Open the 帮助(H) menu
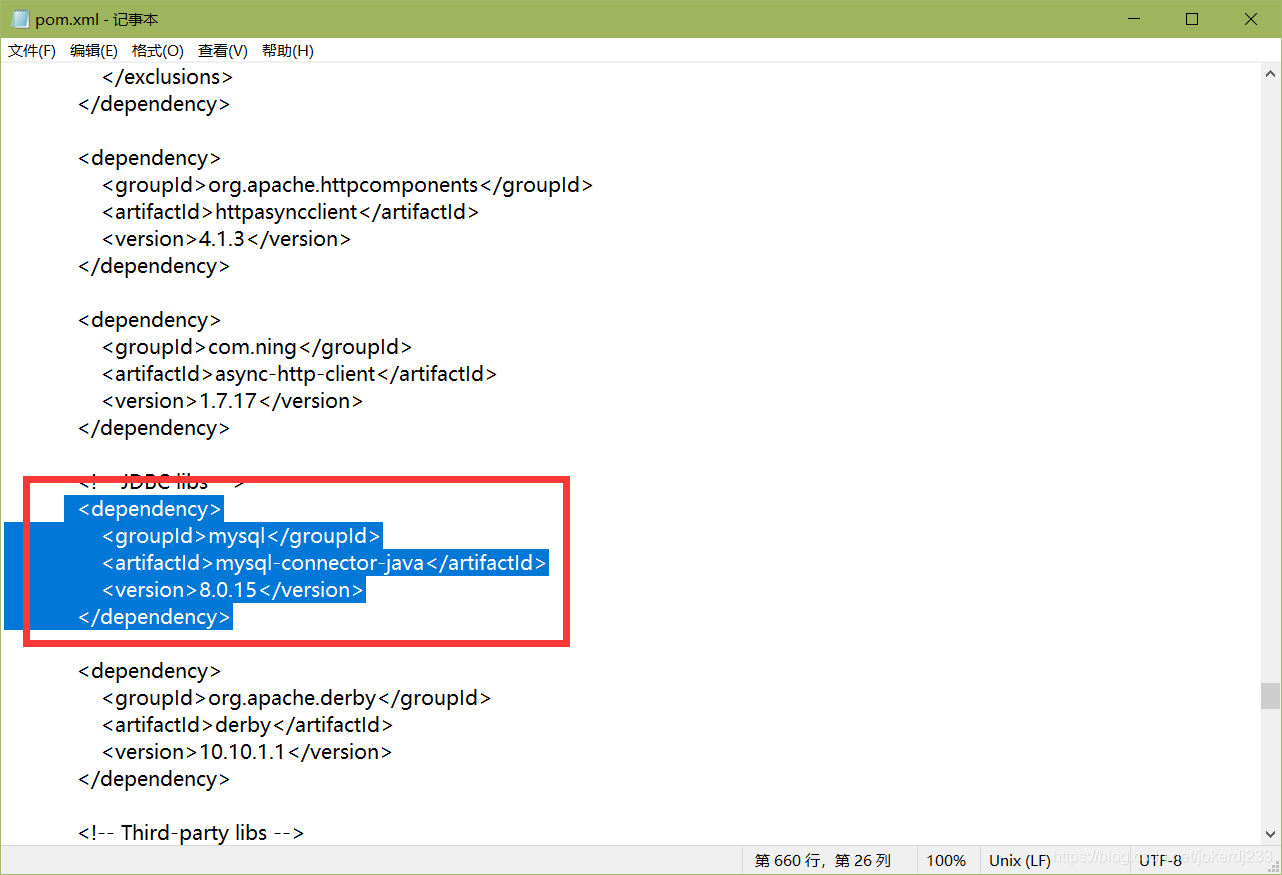 pyautogui.click(x=288, y=51)
